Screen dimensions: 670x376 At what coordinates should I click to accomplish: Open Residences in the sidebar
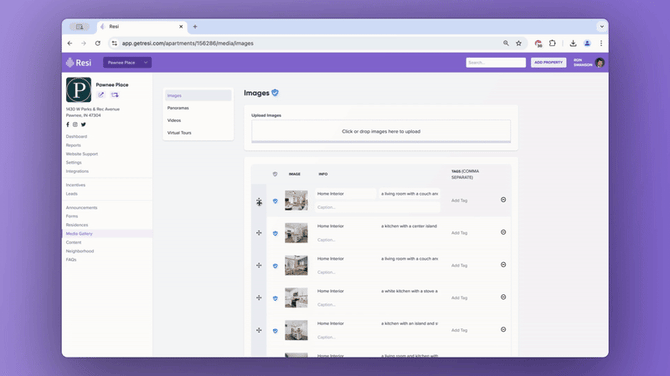(x=77, y=225)
